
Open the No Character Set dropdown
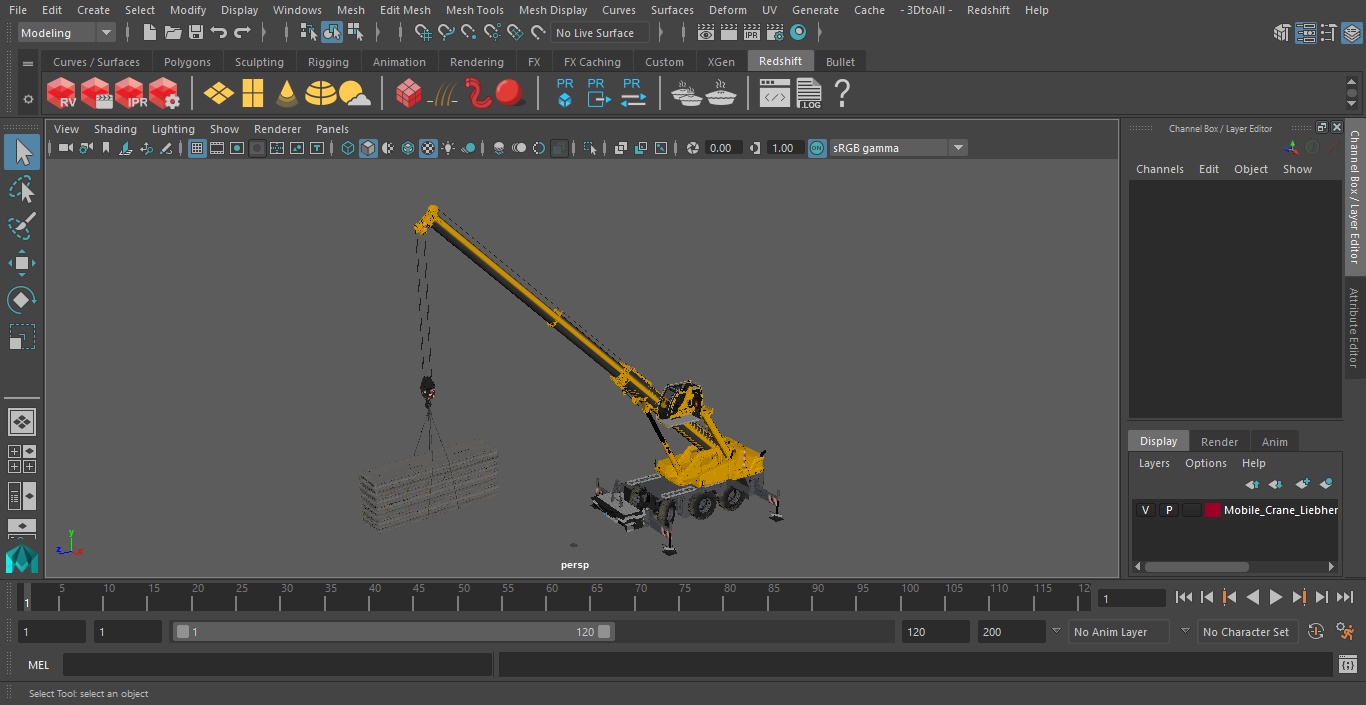click(x=1246, y=632)
